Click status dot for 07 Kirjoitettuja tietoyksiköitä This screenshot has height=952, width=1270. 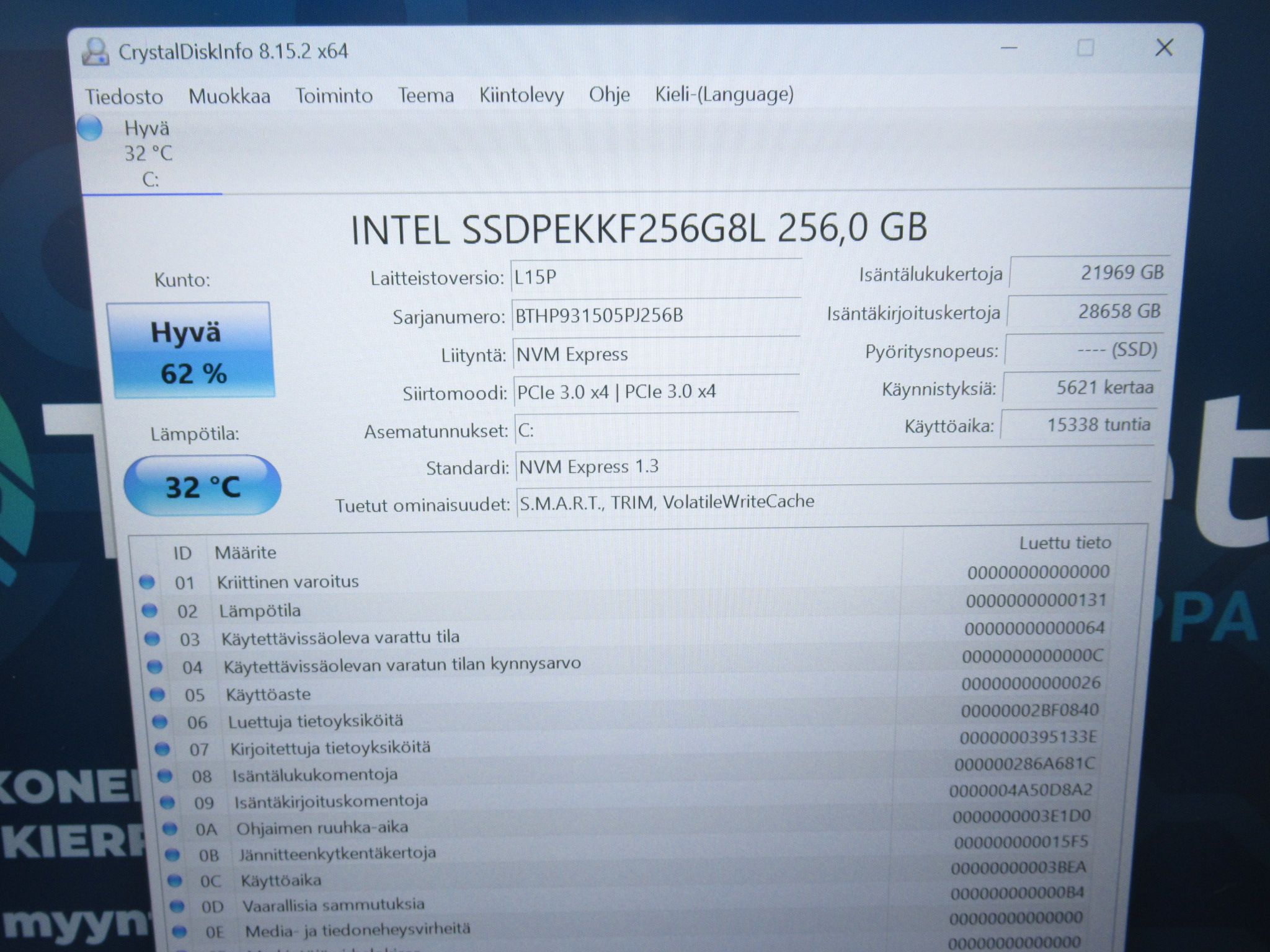(162, 749)
